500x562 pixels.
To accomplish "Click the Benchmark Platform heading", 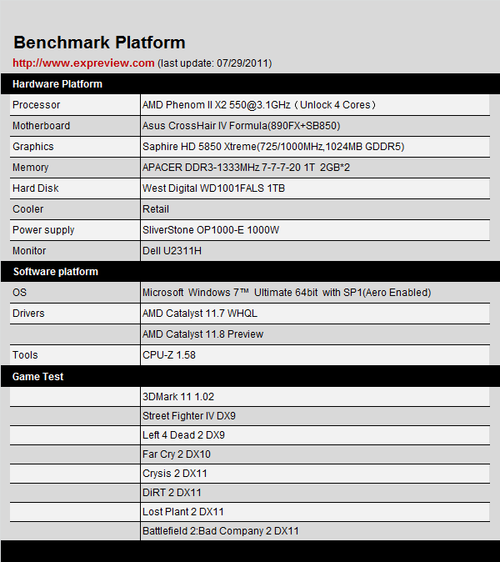I will click(x=99, y=42).
